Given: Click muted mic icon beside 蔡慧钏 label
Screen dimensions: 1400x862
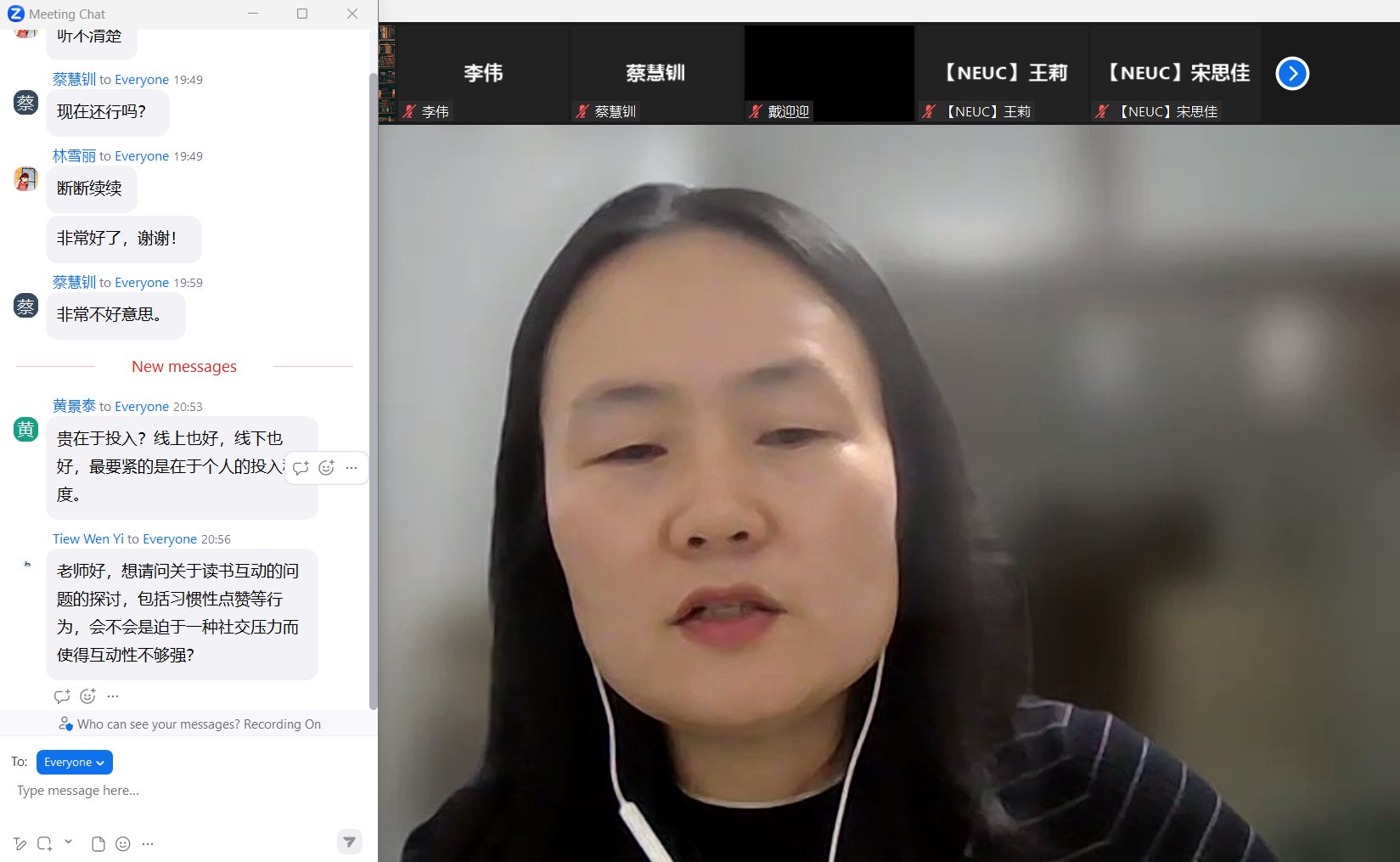Looking at the screenshot, I should [582, 111].
